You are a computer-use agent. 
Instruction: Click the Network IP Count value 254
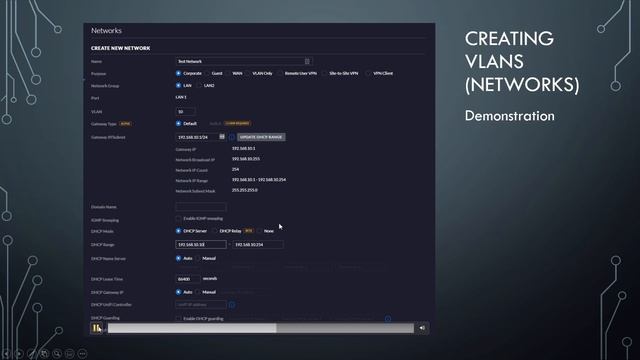click(x=236, y=169)
